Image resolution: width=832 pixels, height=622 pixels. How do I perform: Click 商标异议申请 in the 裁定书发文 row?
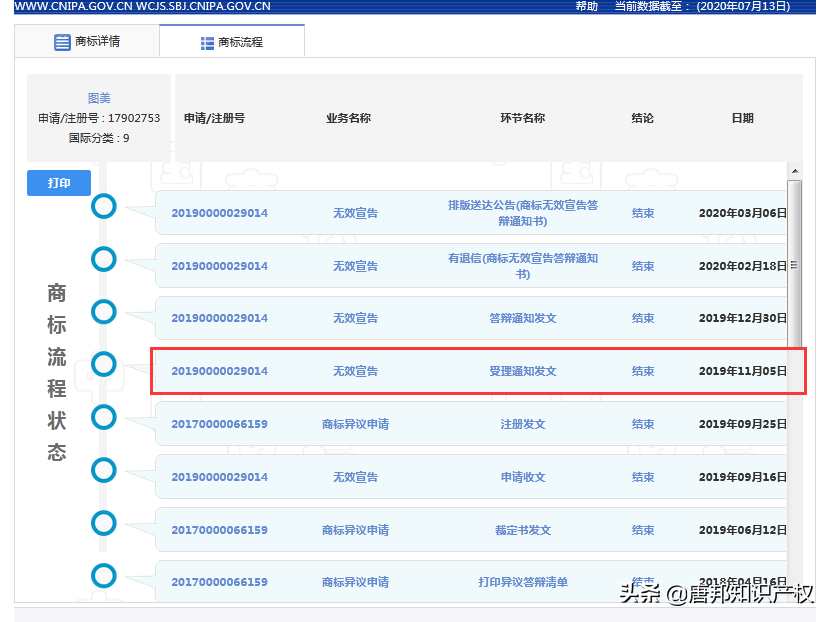(x=355, y=530)
